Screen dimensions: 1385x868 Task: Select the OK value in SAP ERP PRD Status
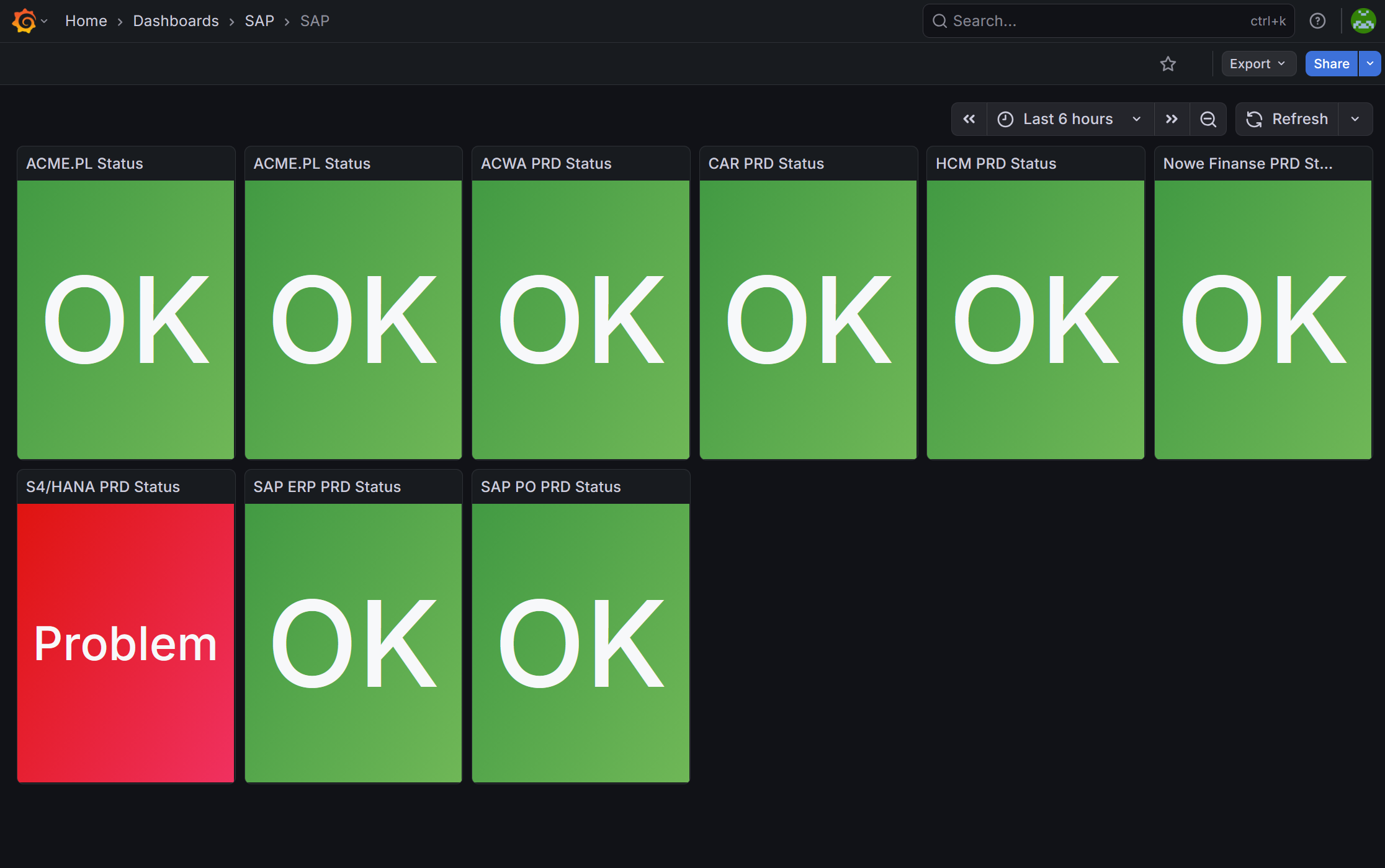tap(354, 643)
